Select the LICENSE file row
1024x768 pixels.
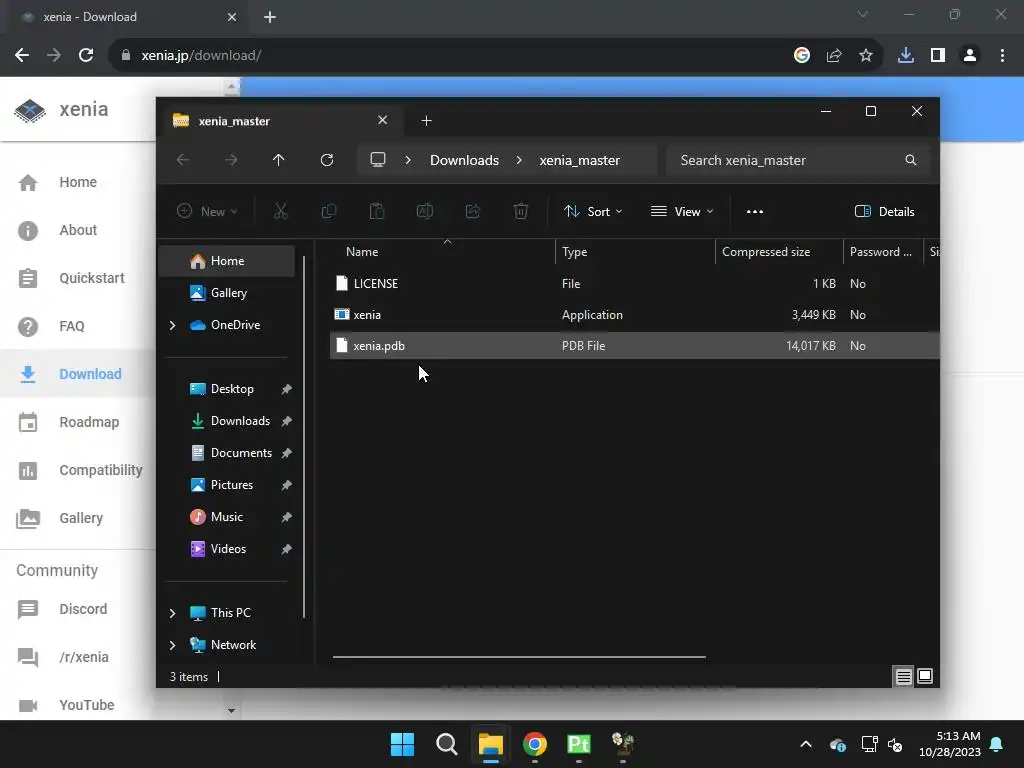point(634,284)
